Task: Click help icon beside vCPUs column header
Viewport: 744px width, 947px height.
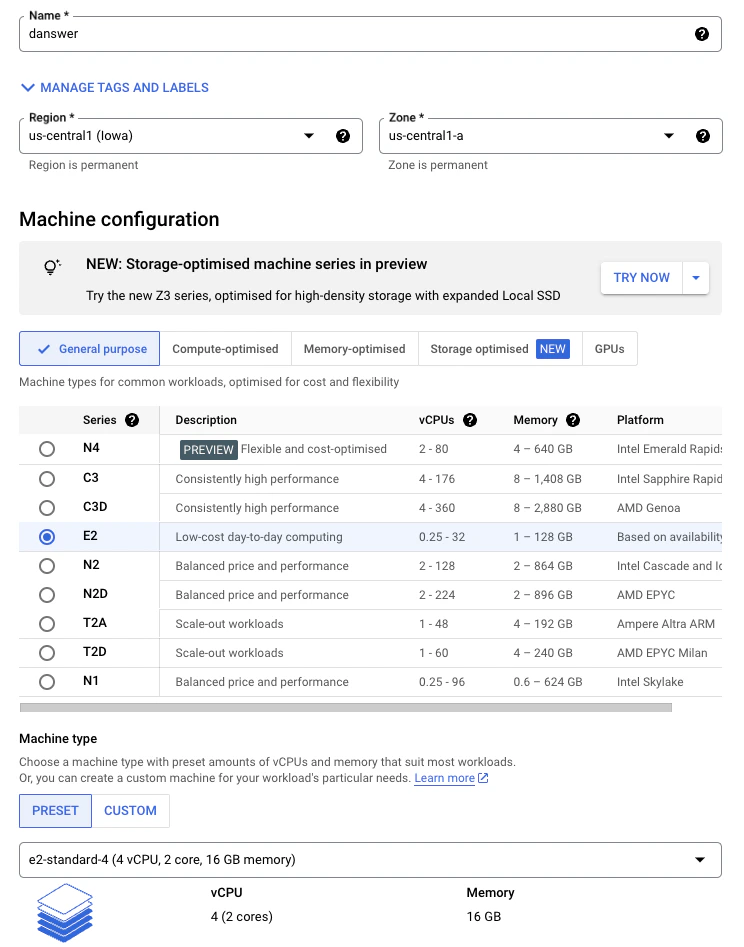Action: 470,420
